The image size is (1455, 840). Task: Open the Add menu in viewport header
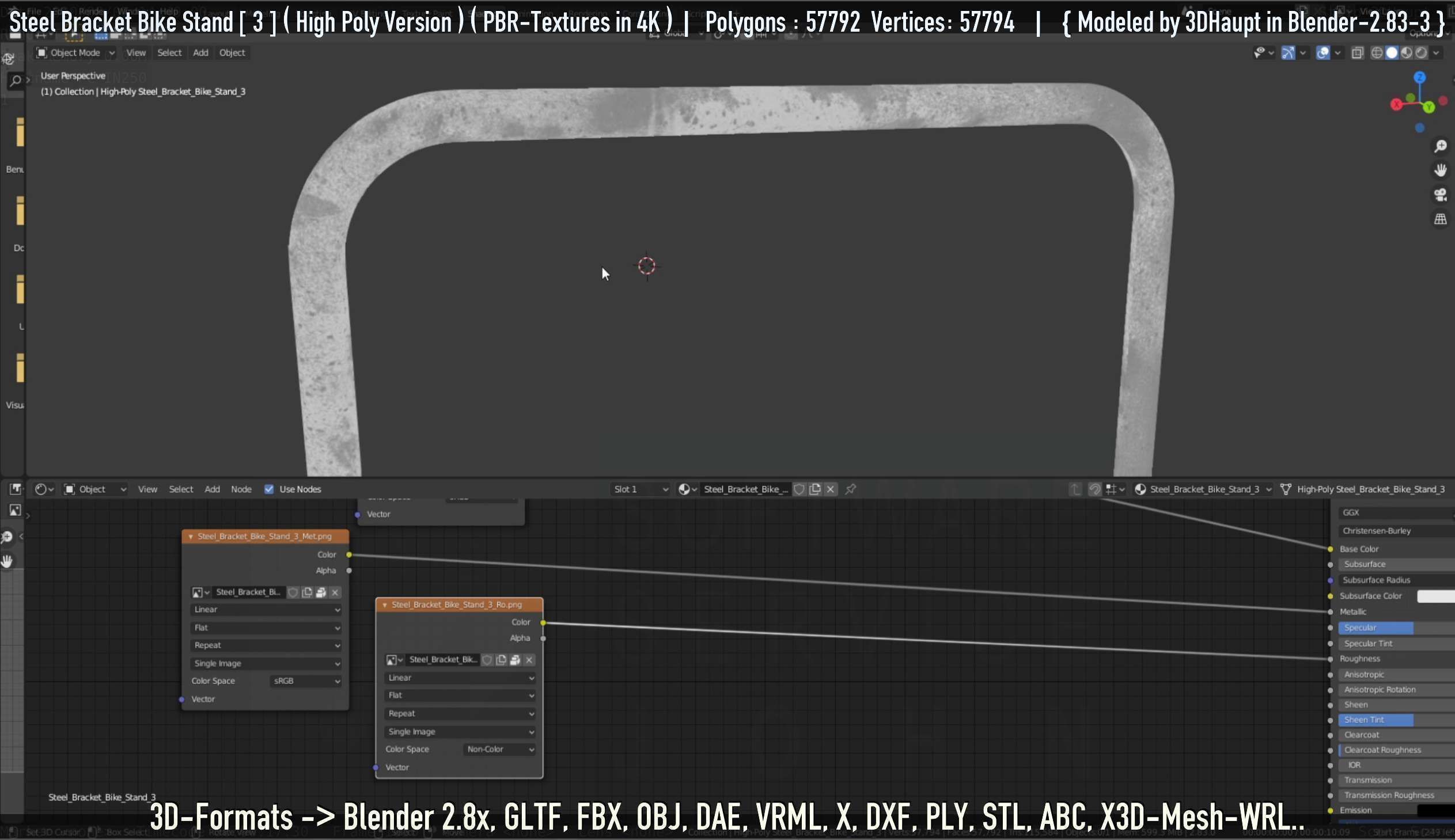(x=200, y=53)
